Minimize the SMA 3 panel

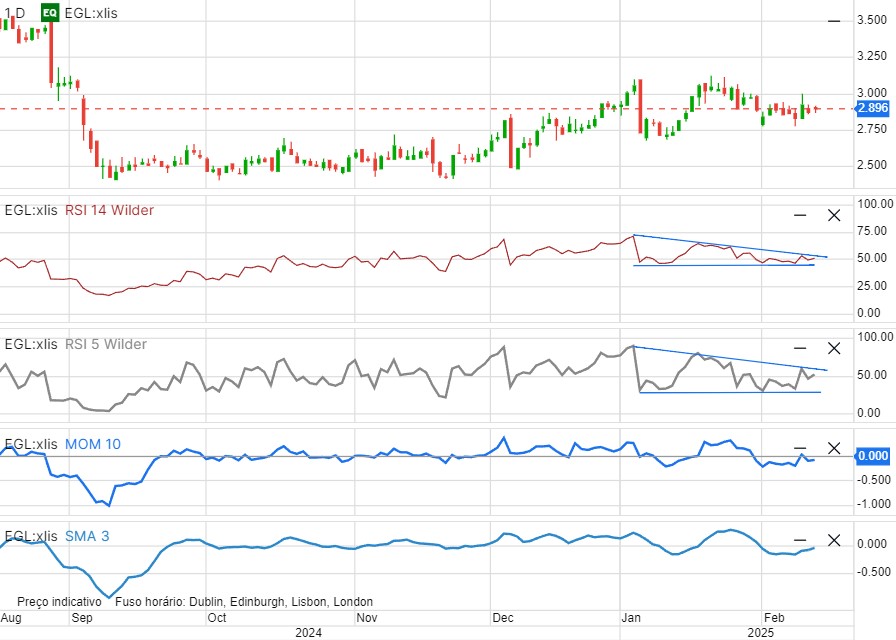[x=800, y=541]
